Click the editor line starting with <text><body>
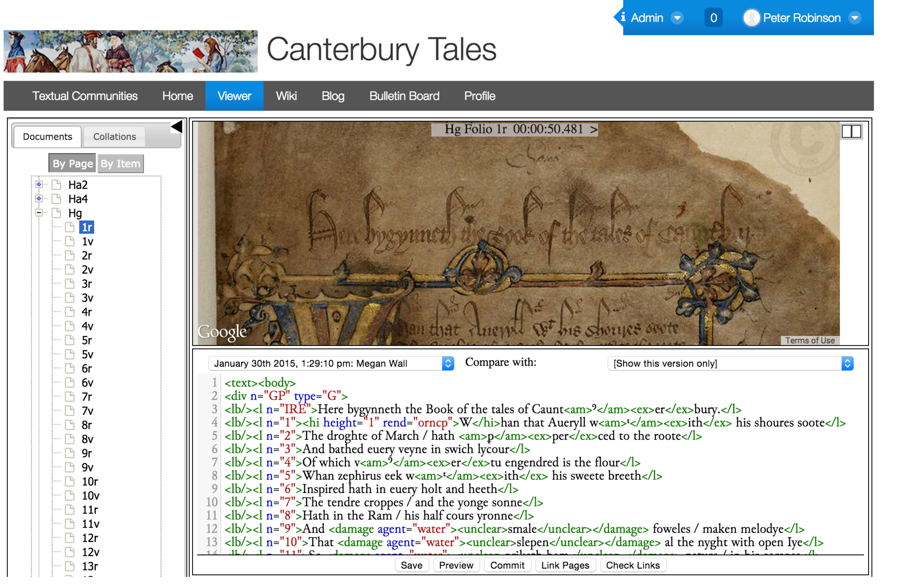900x588 pixels. (260, 383)
